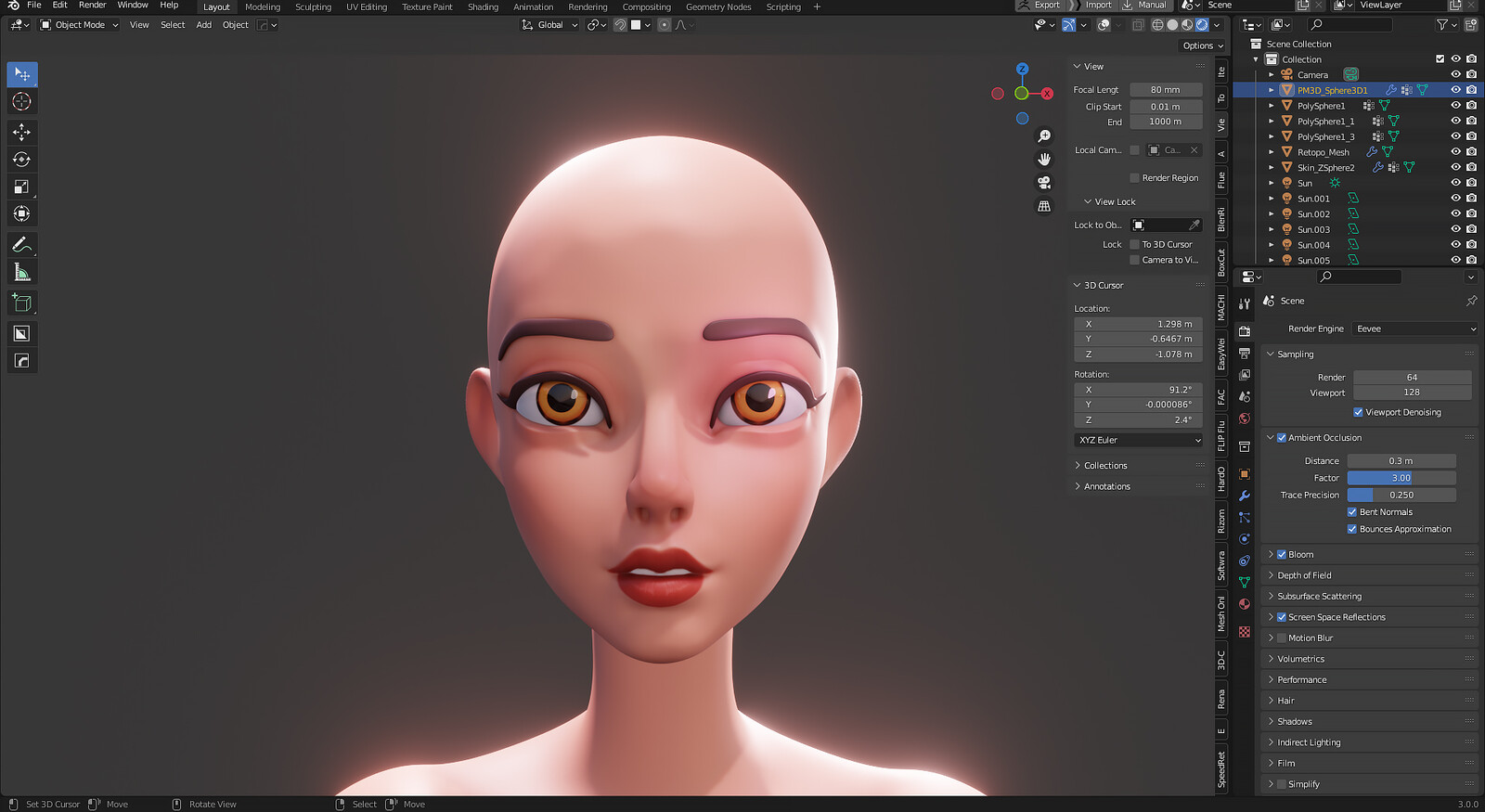Toggle X-ray mode icon
This screenshot has height=812, width=1485.
[x=1138, y=25]
